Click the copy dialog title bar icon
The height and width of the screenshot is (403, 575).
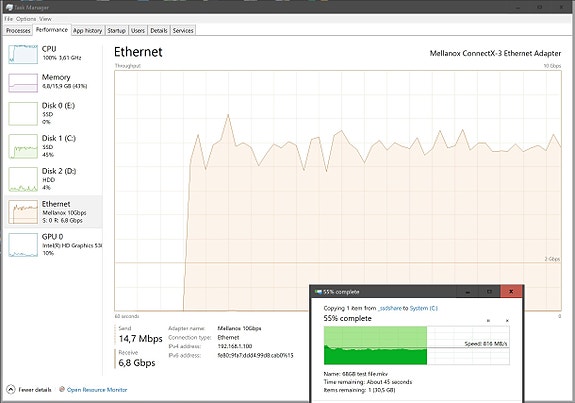click(318, 292)
